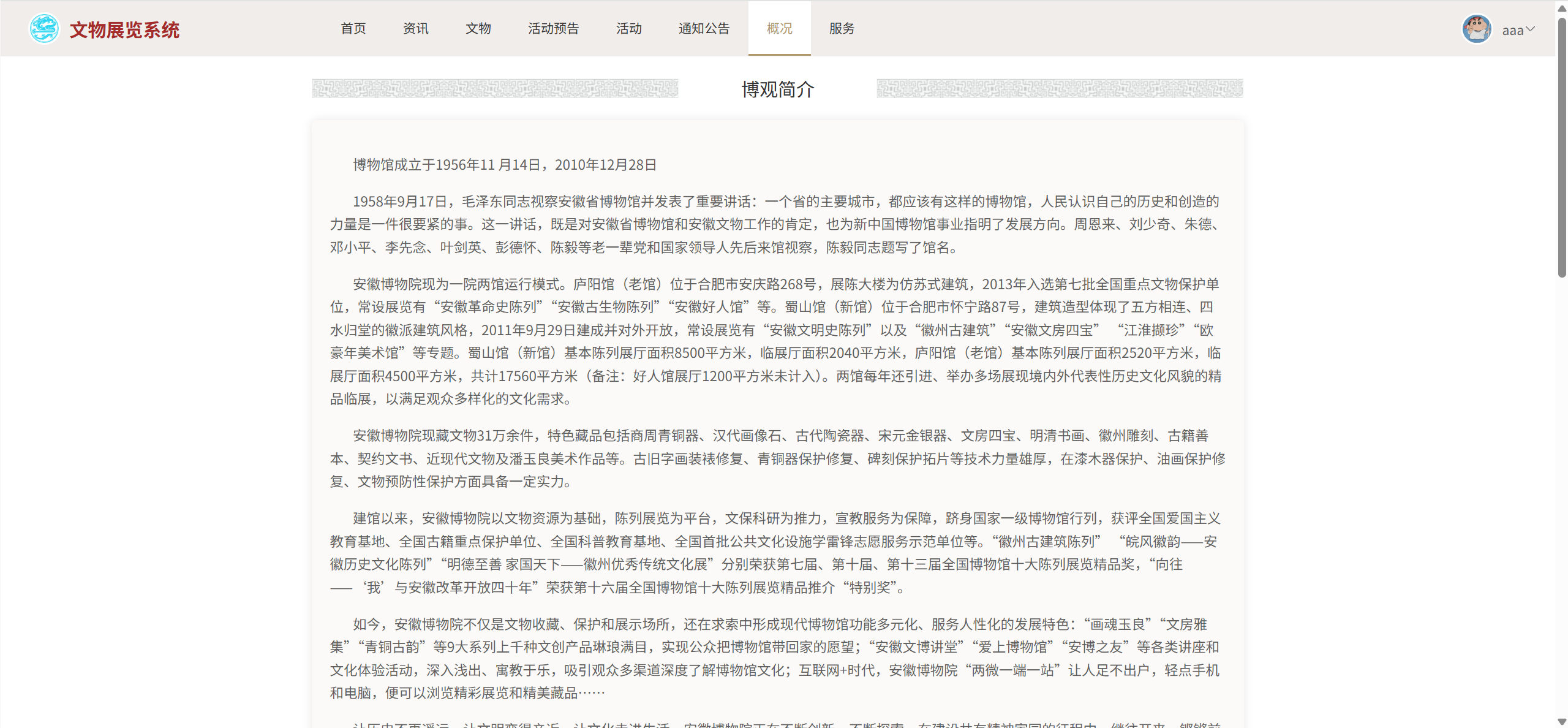Click the paragraph starting 博物馆成立于1956年
This screenshot has height=728, width=1568.
click(x=505, y=165)
